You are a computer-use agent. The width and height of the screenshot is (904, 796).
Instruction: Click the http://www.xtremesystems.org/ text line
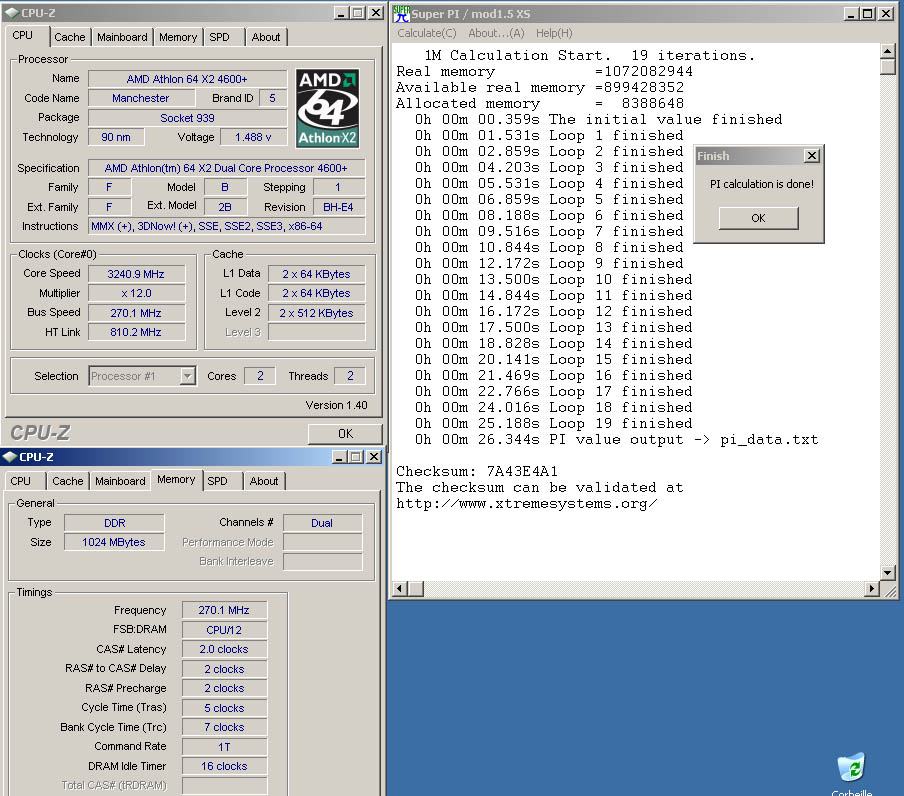coord(526,504)
